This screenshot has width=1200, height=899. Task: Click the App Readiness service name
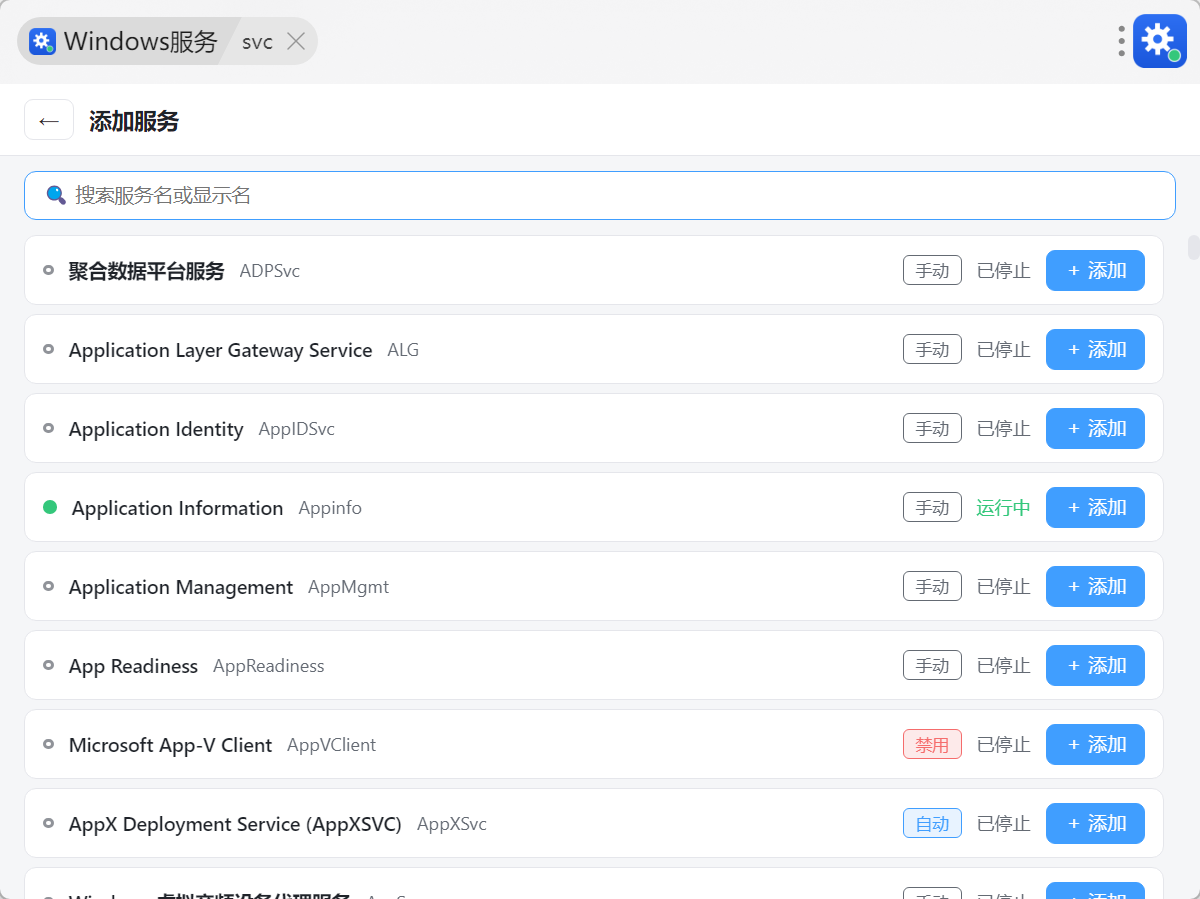pos(133,666)
